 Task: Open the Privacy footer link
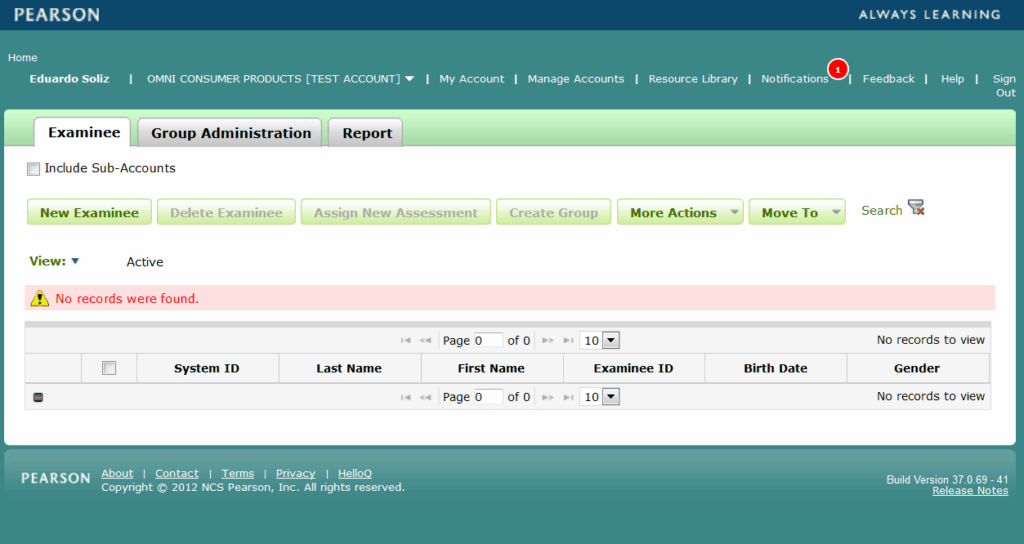[295, 473]
